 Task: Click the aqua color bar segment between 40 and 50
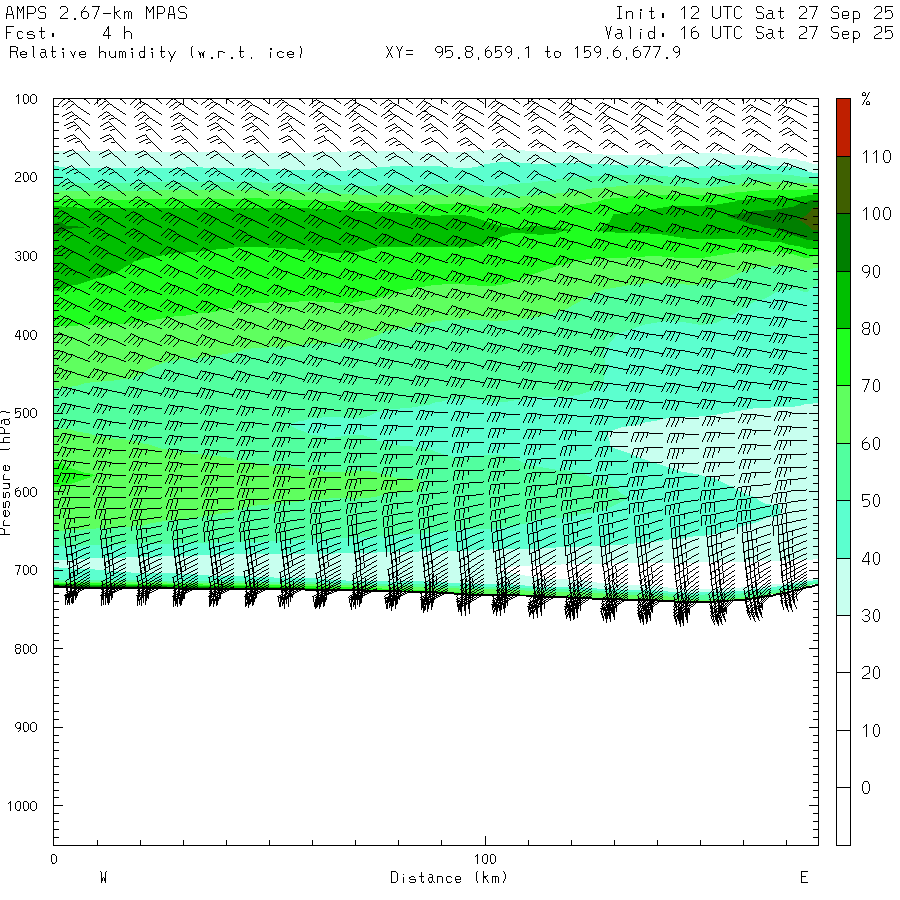click(843, 529)
